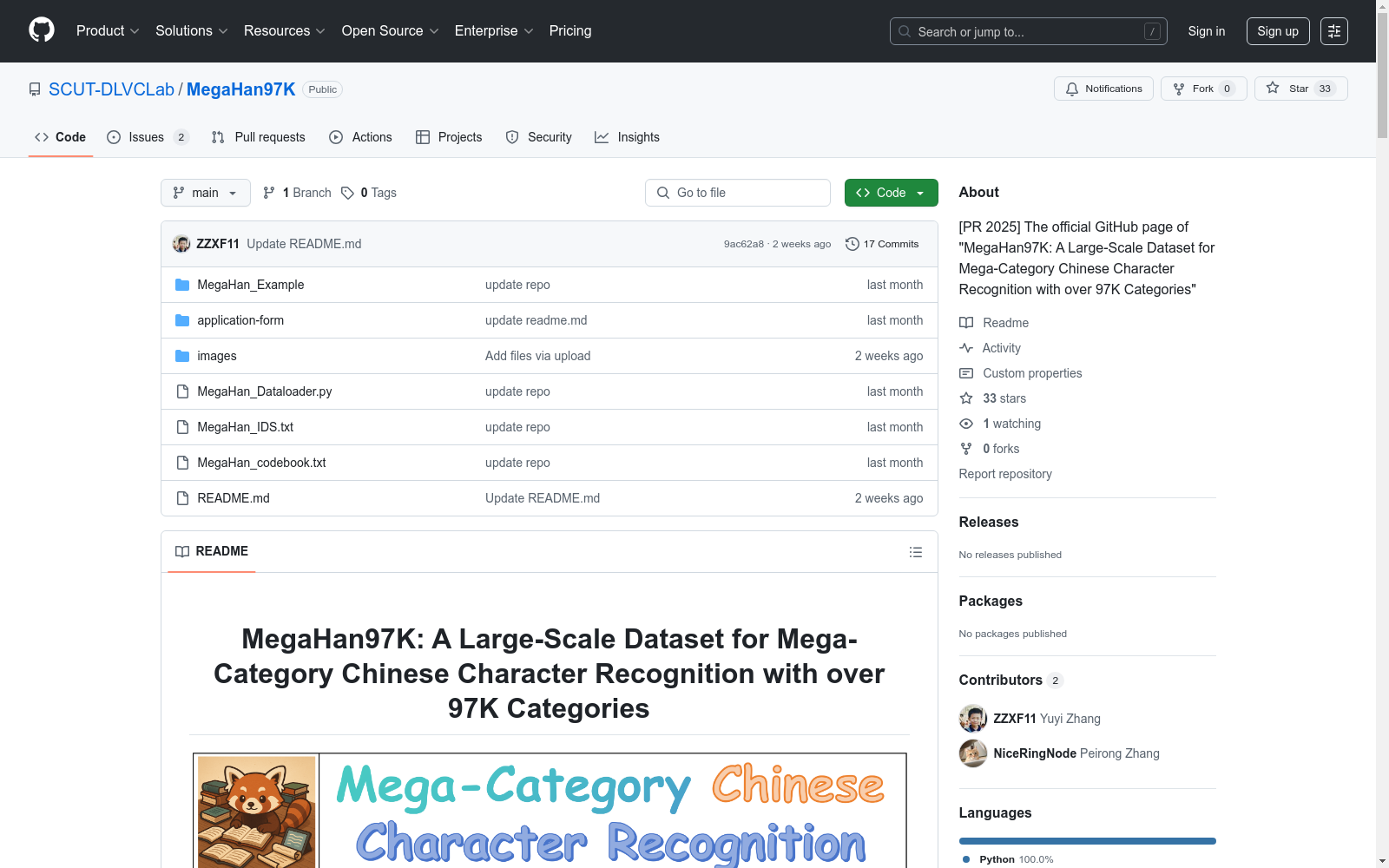This screenshot has width=1389, height=868.
Task: Click the README.md file icon
Action: coord(182,498)
